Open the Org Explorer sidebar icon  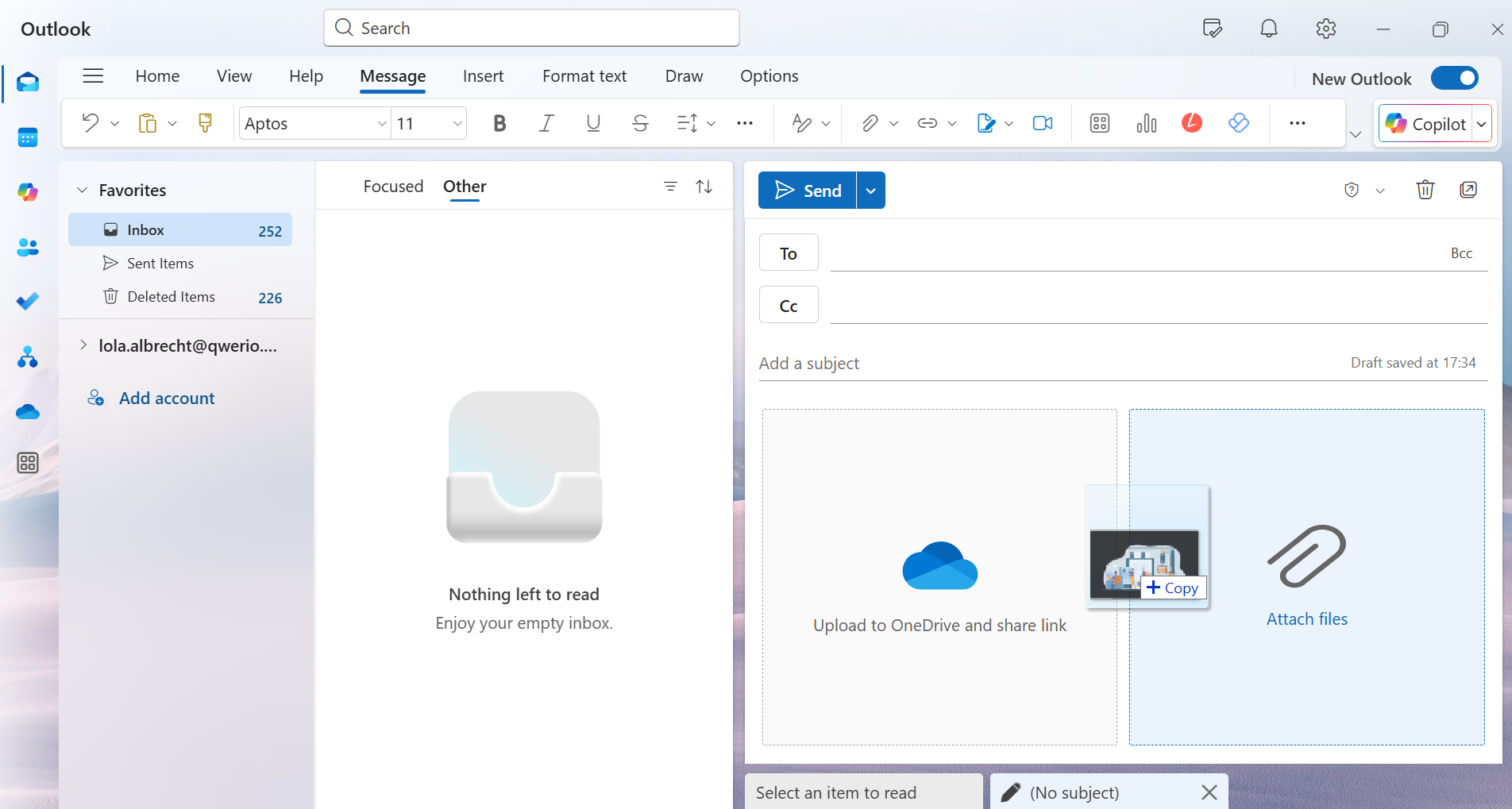(x=28, y=356)
